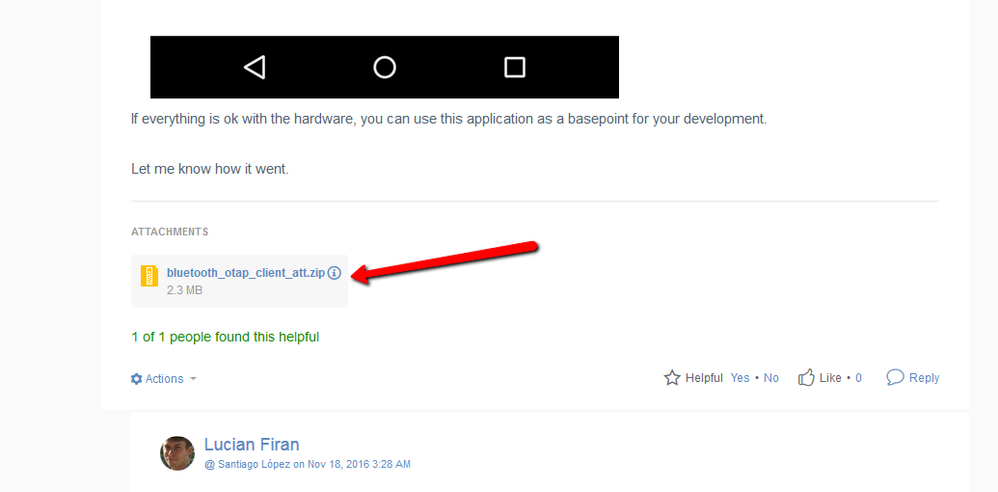The image size is (998, 492).
Task: Click the 'Helpful' label text
Action: coord(704,378)
